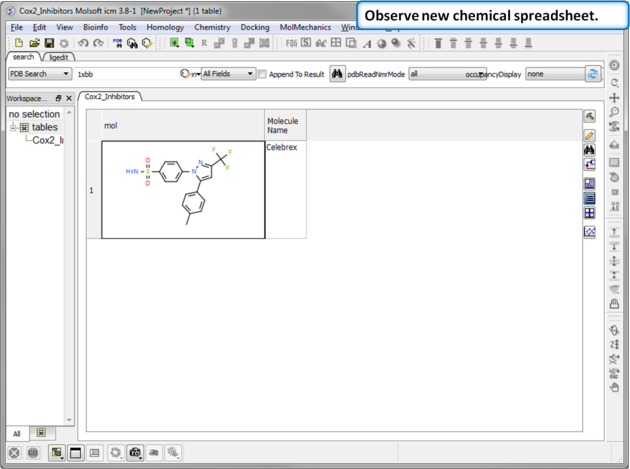Click the New file icon in toolbar
The width and height of the screenshot is (630, 469).
pos(18,44)
